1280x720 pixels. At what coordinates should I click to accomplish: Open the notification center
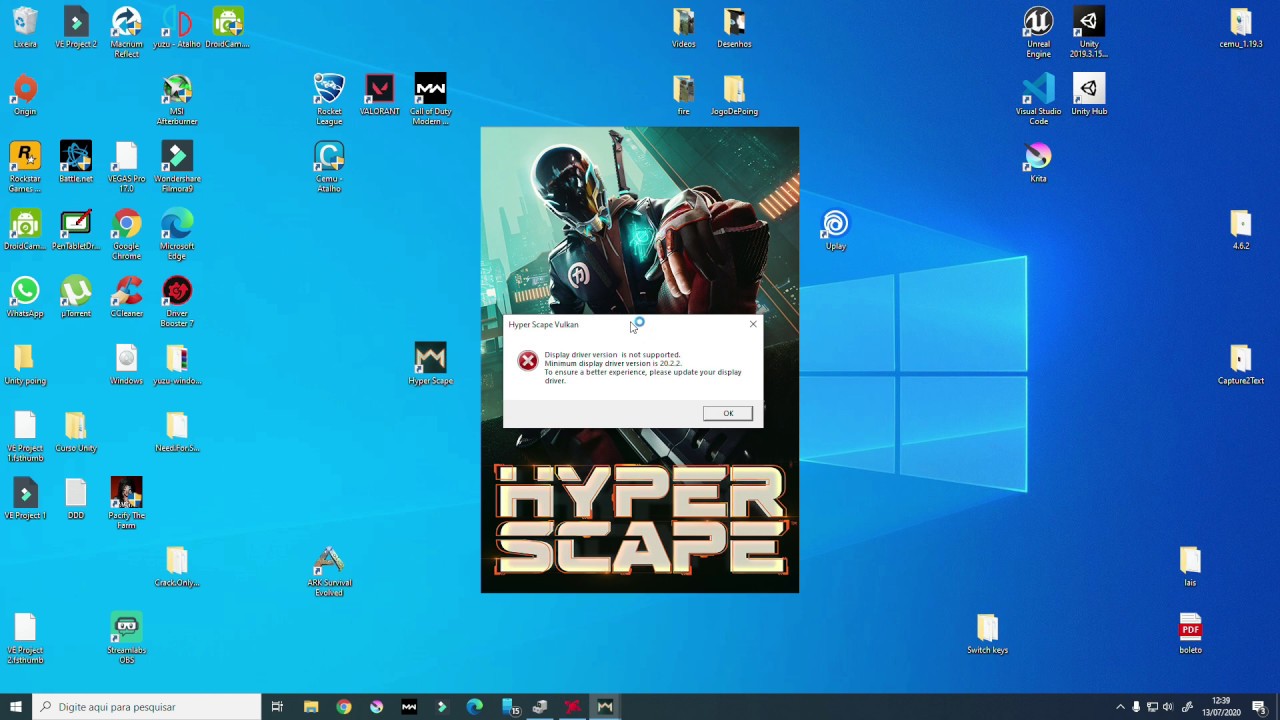coord(1259,707)
